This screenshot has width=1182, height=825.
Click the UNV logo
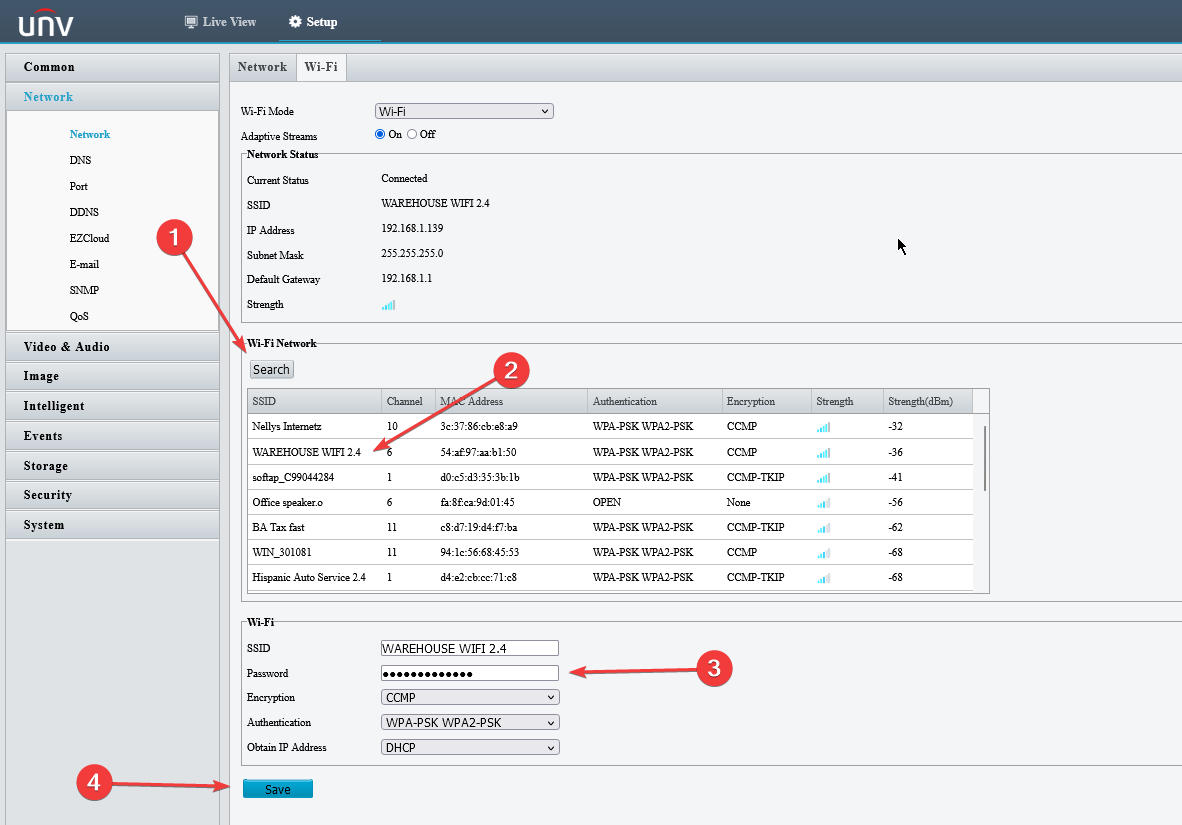tap(46, 23)
